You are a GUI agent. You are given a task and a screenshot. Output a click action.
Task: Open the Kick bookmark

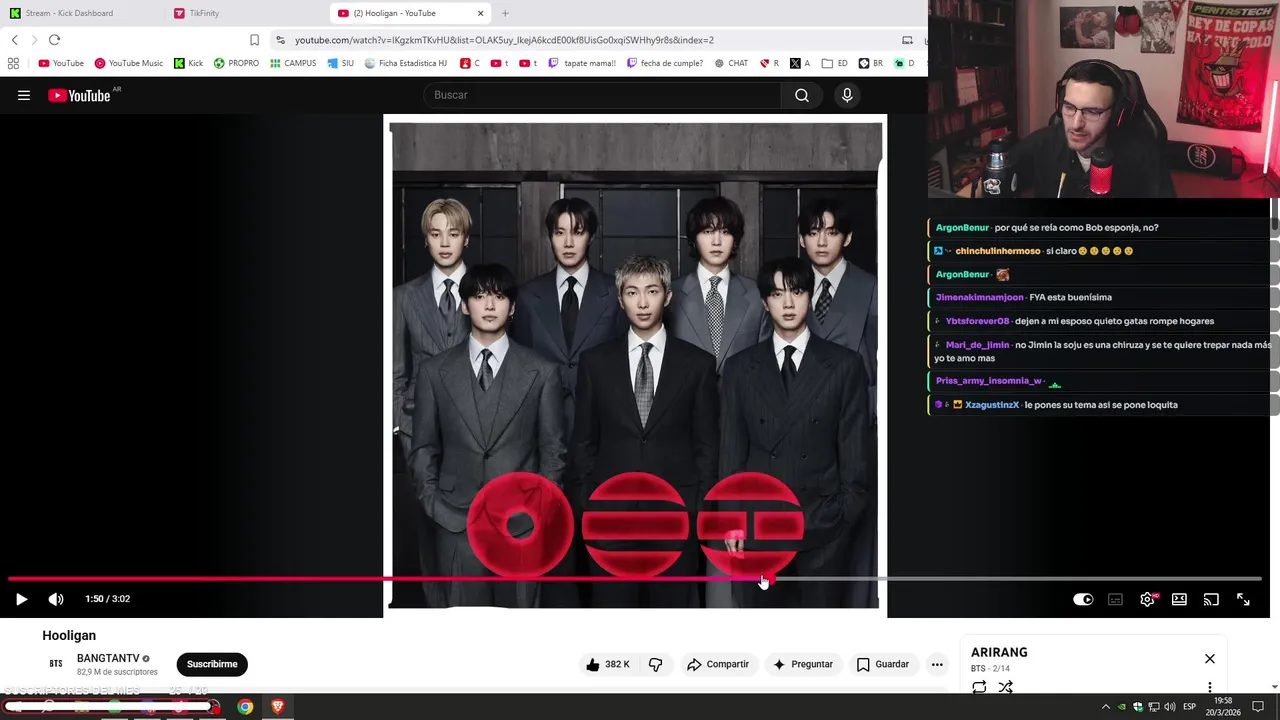tap(188, 63)
